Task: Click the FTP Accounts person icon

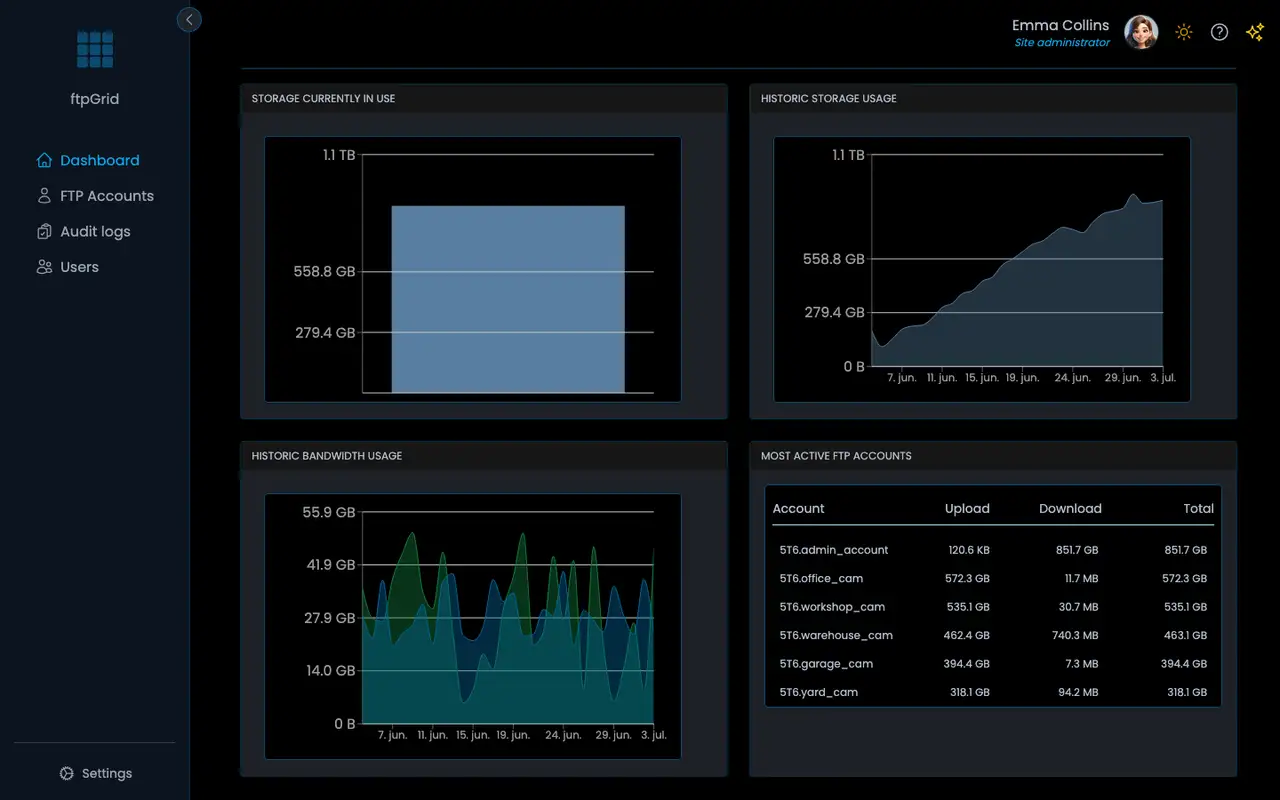Action: pos(44,196)
